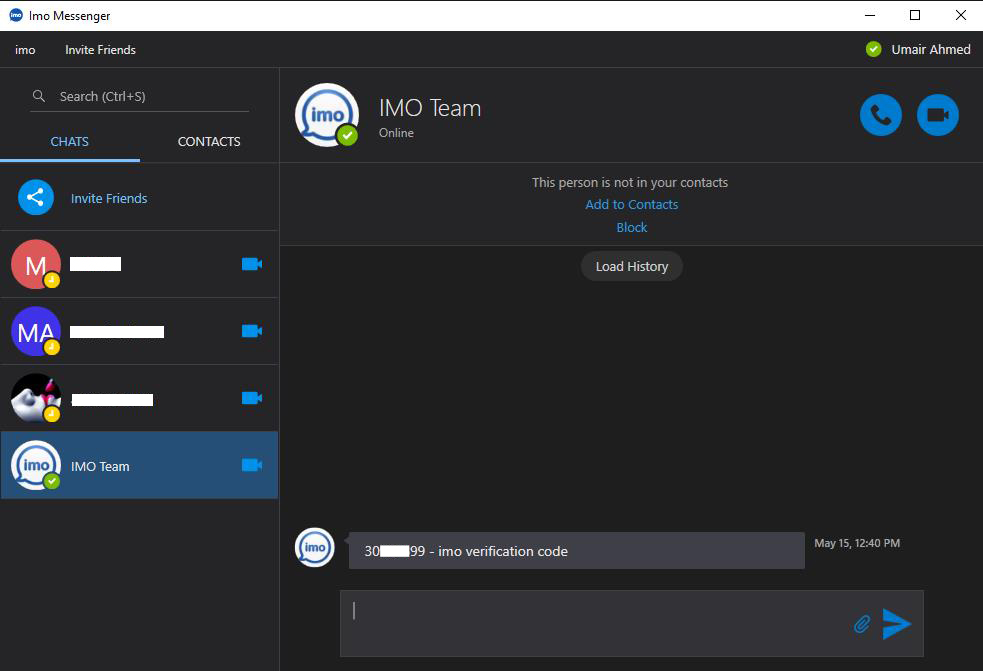Click the IMO Team header avatar

tap(327, 115)
